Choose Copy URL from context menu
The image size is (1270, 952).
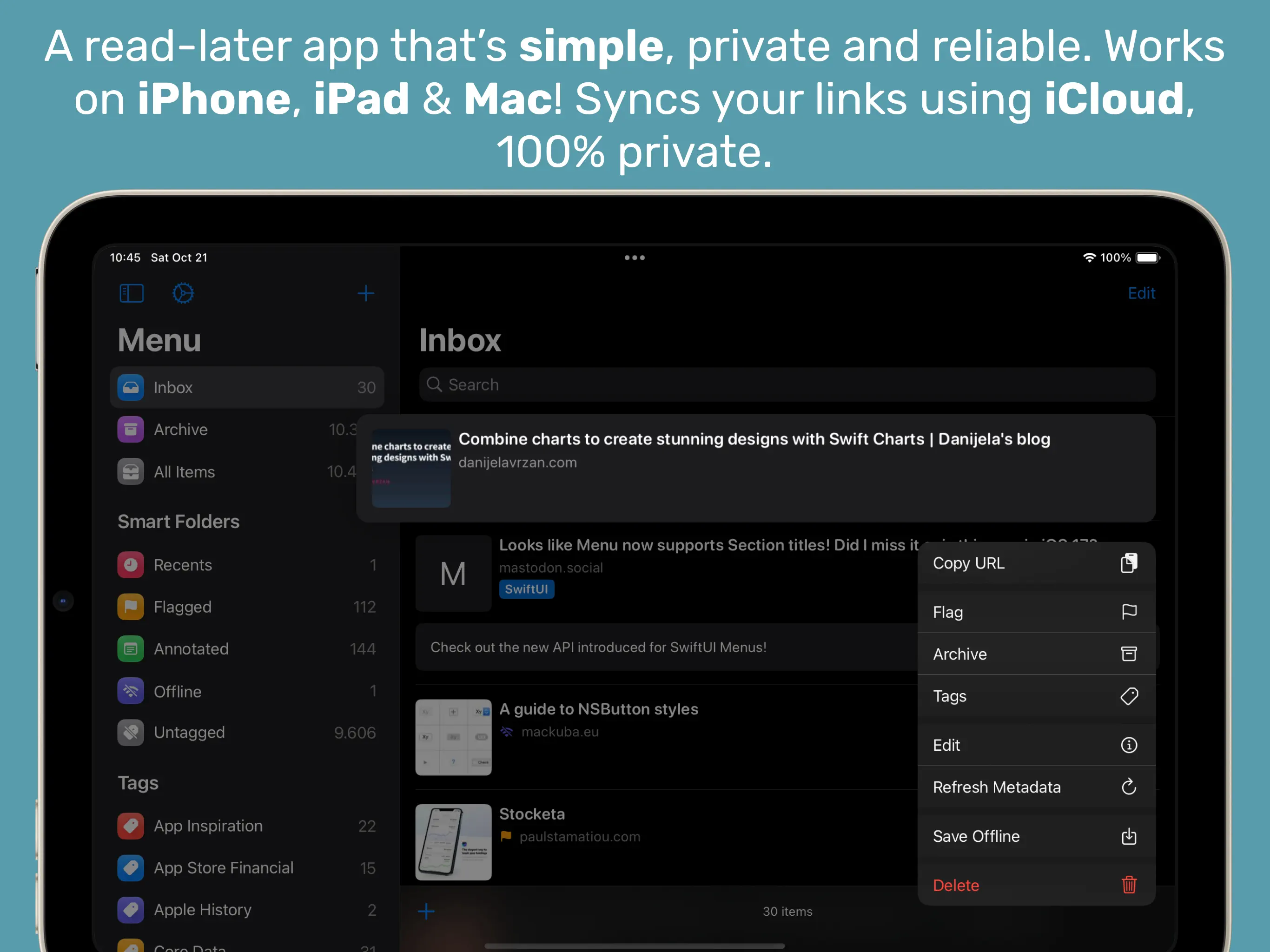pos(969,563)
